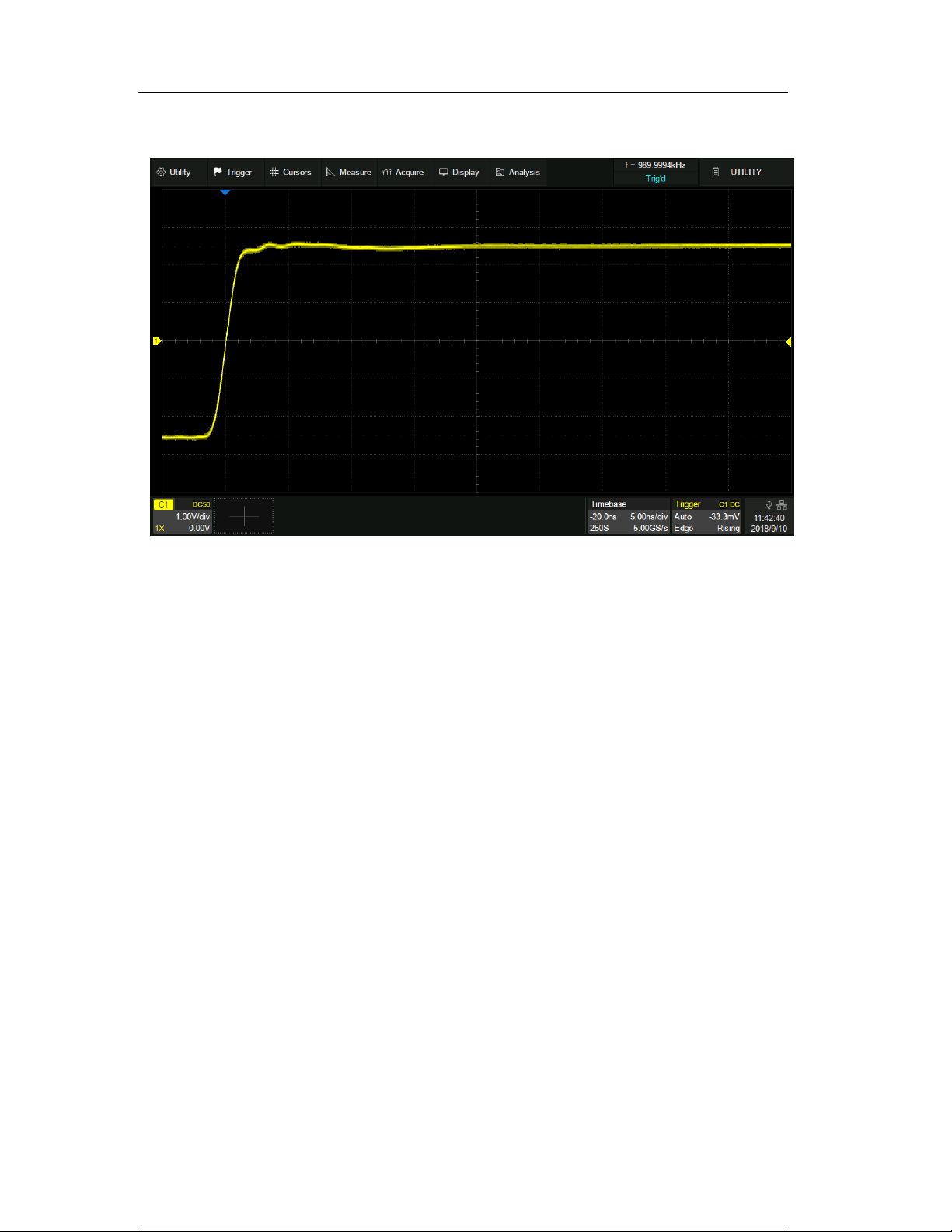Click the monitor icon beside Display
Image resolution: width=952 pixels, height=1232 pixels.
coord(443,172)
